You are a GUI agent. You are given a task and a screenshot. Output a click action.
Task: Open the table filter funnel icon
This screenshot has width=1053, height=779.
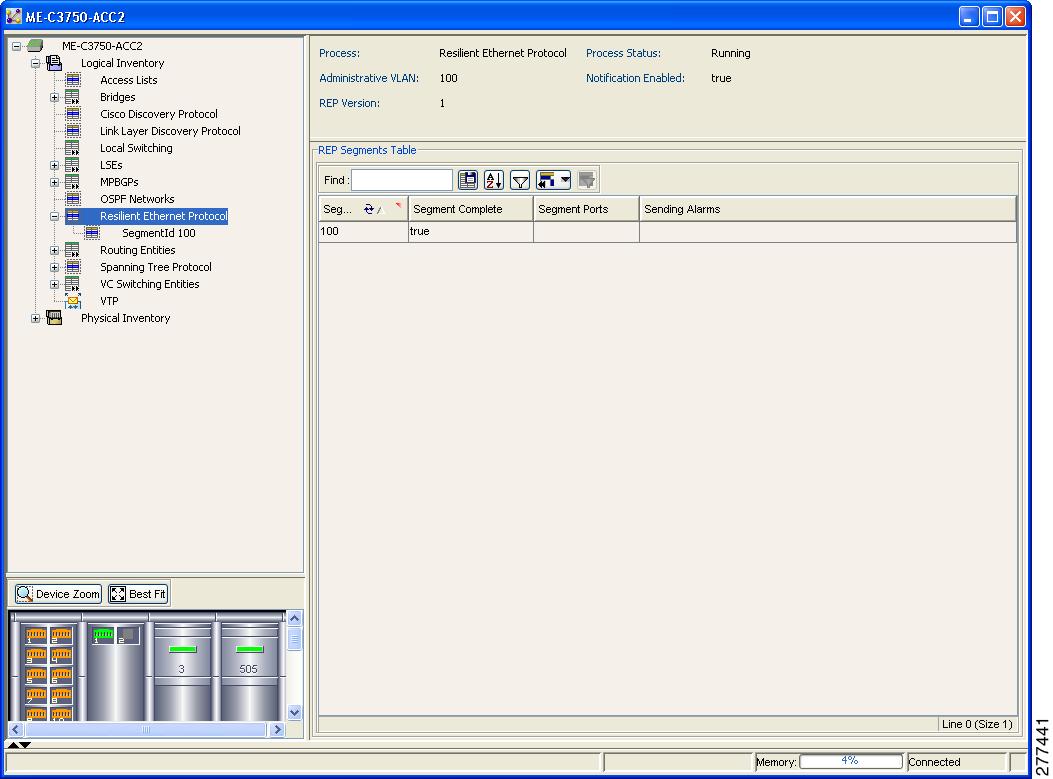tap(520, 180)
